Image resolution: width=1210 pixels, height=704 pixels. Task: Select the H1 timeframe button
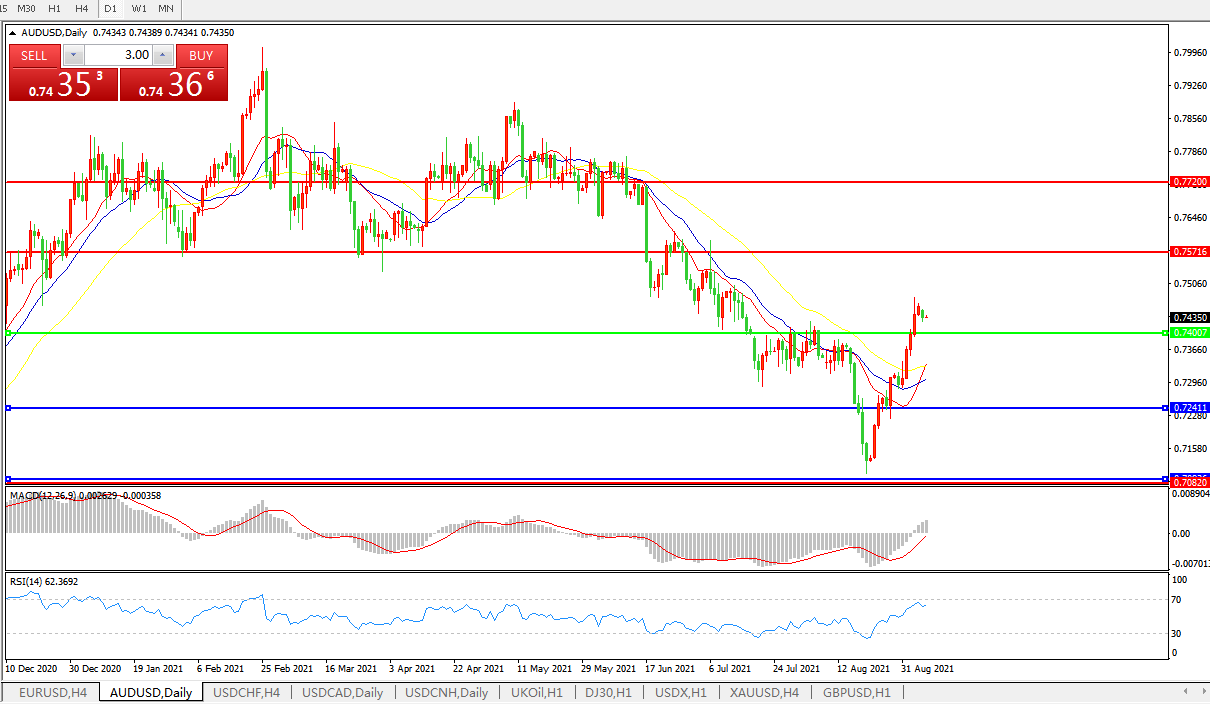click(55, 8)
